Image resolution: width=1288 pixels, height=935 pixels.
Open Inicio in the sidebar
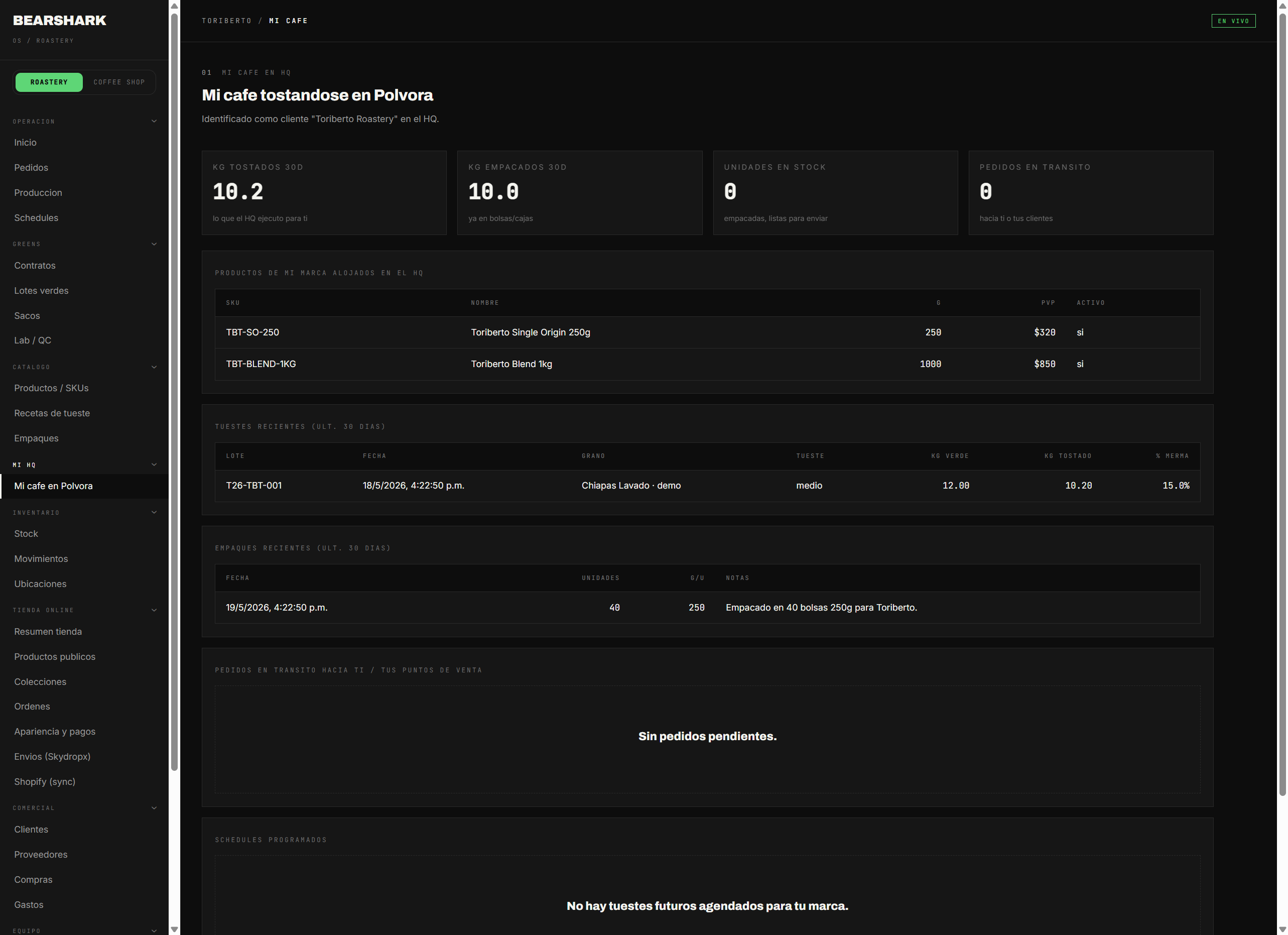click(84, 143)
